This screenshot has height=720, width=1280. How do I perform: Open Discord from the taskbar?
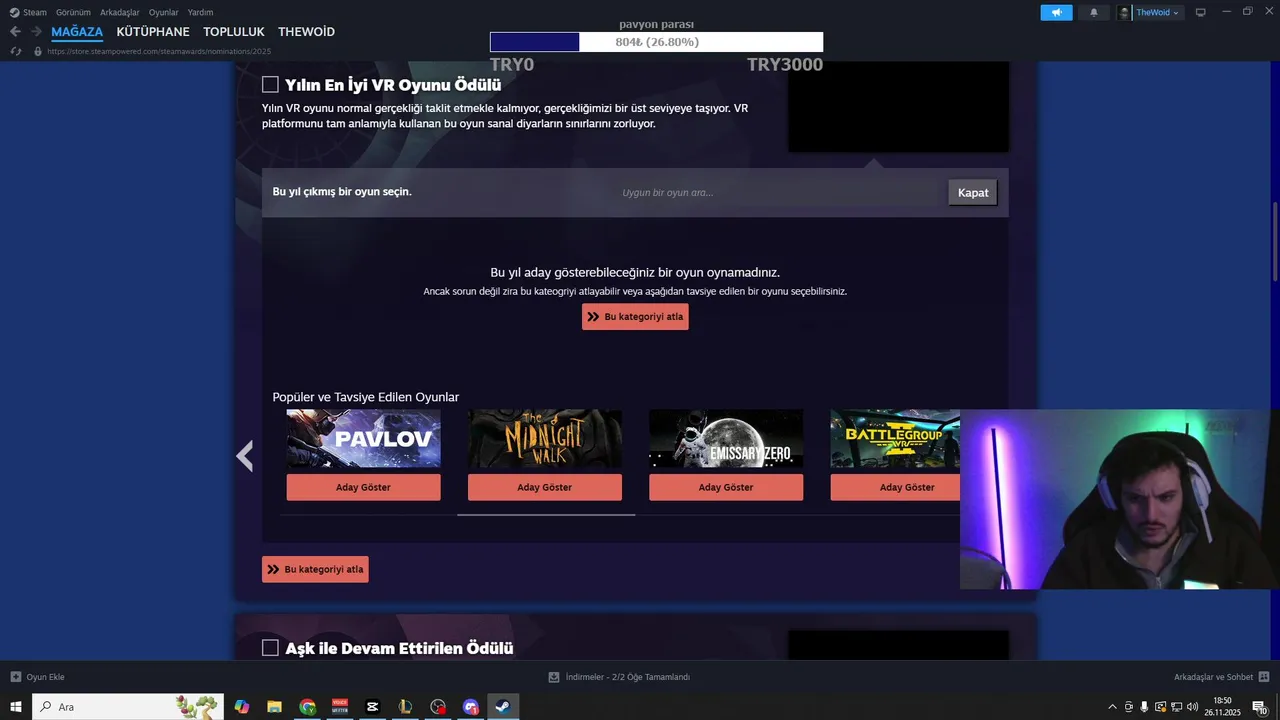(471, 707)
